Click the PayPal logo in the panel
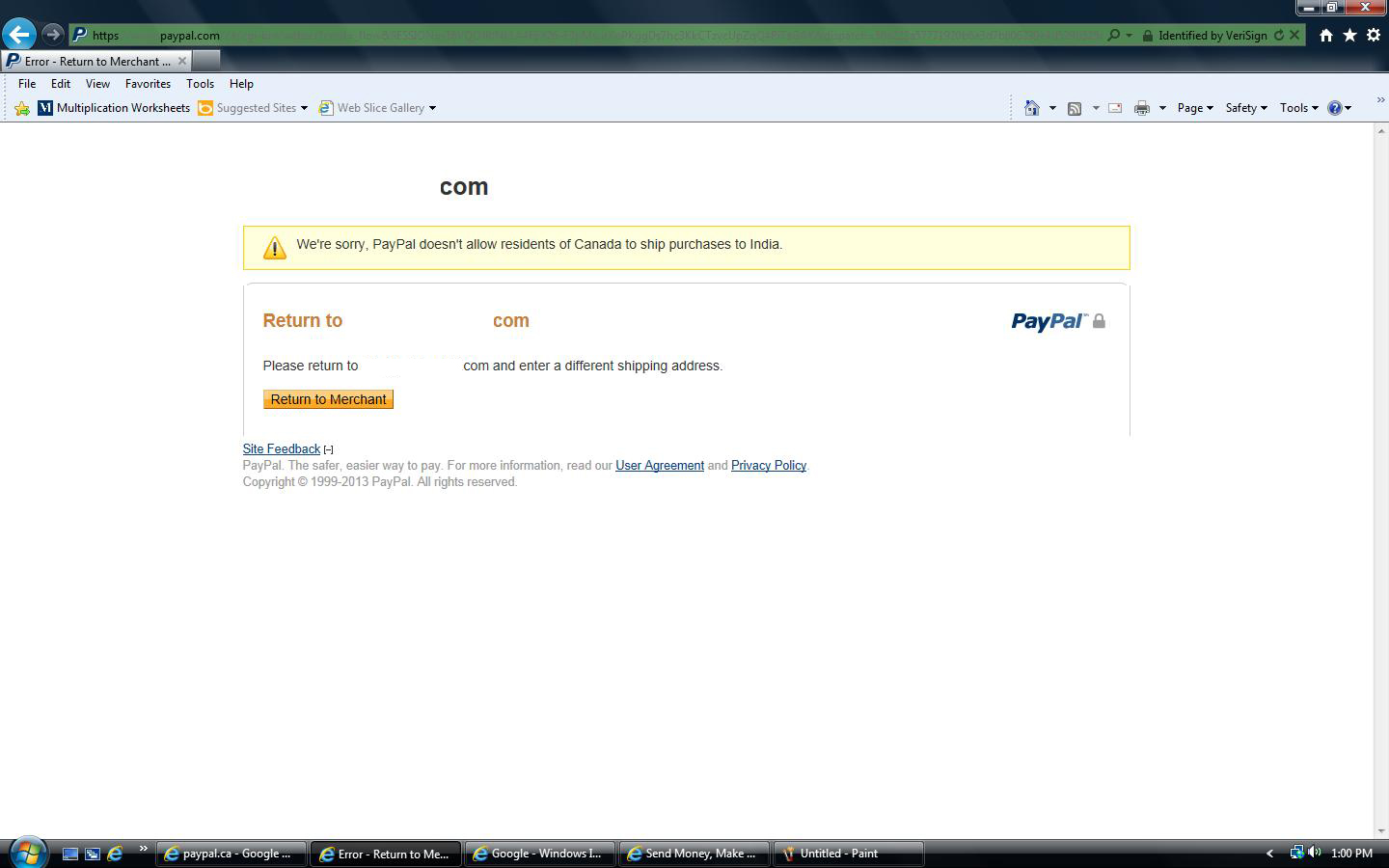 coord(1049,321)
